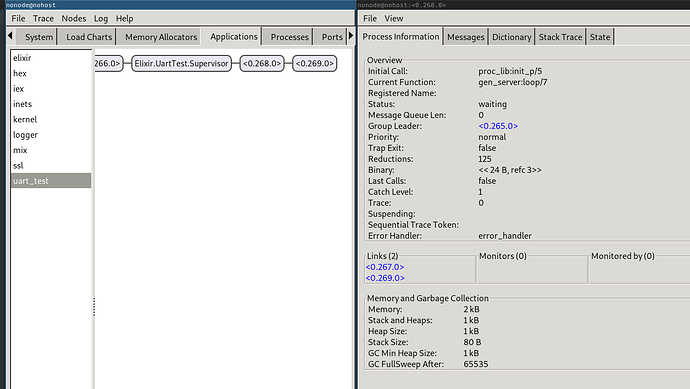Select ssl in the application list

(x=51, y=165)
